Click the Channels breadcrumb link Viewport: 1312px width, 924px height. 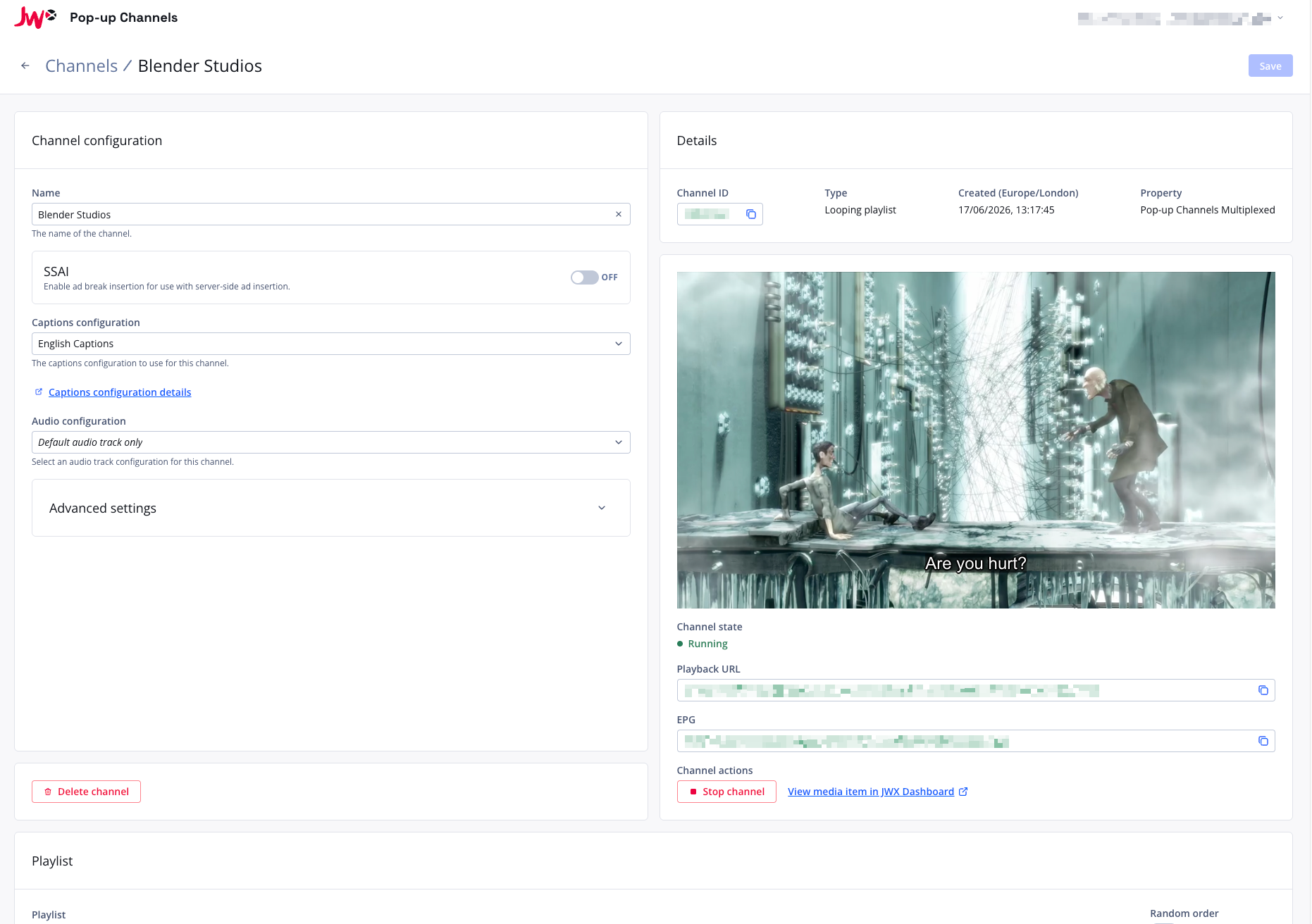82,65
